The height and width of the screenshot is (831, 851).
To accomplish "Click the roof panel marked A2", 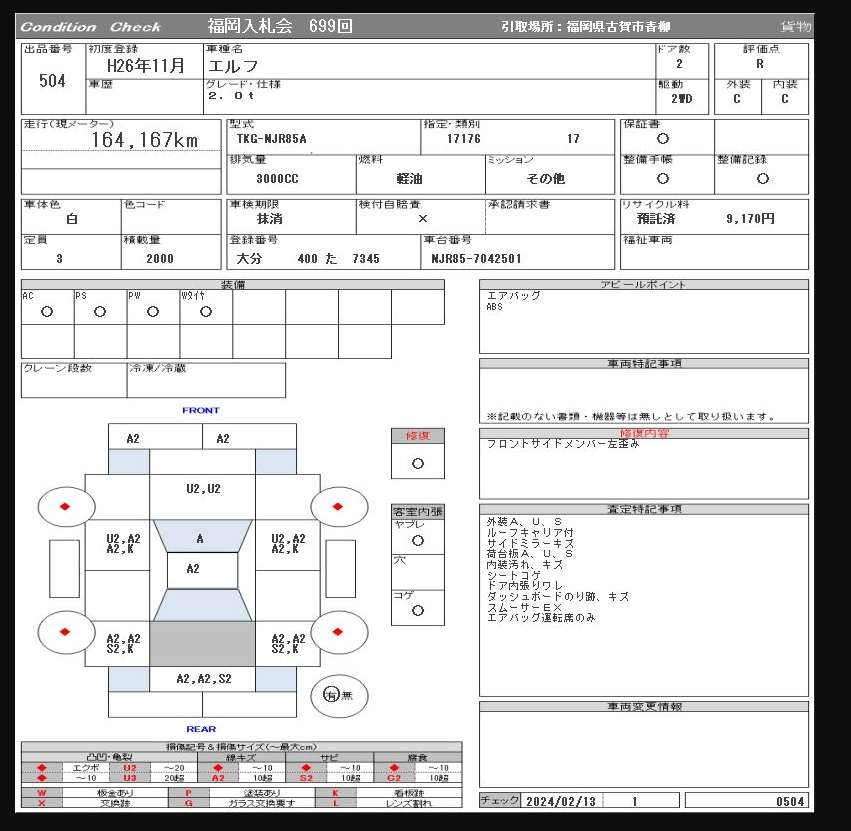I will (x=192, y=569).
